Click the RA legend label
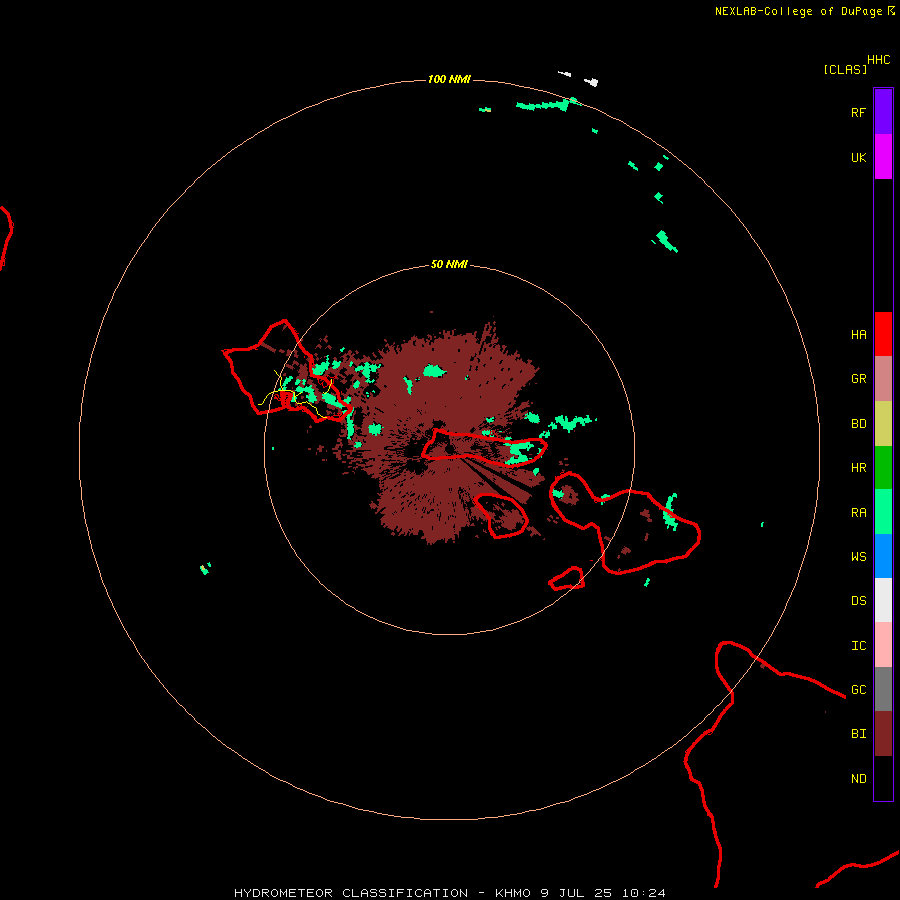Screen dimensions: 900x900 coord(859,513)
